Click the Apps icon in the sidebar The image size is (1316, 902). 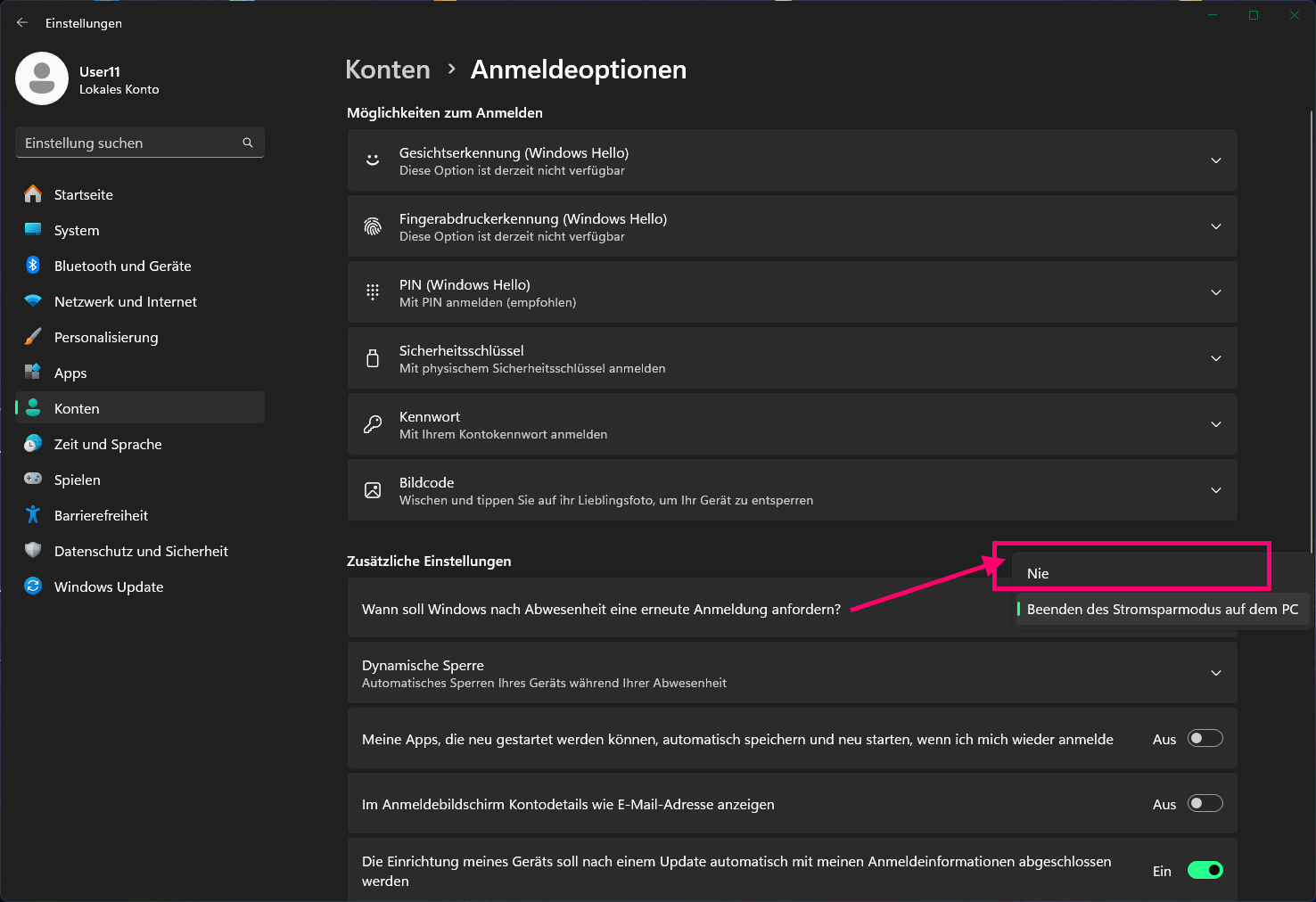click(x=33, y=372)
